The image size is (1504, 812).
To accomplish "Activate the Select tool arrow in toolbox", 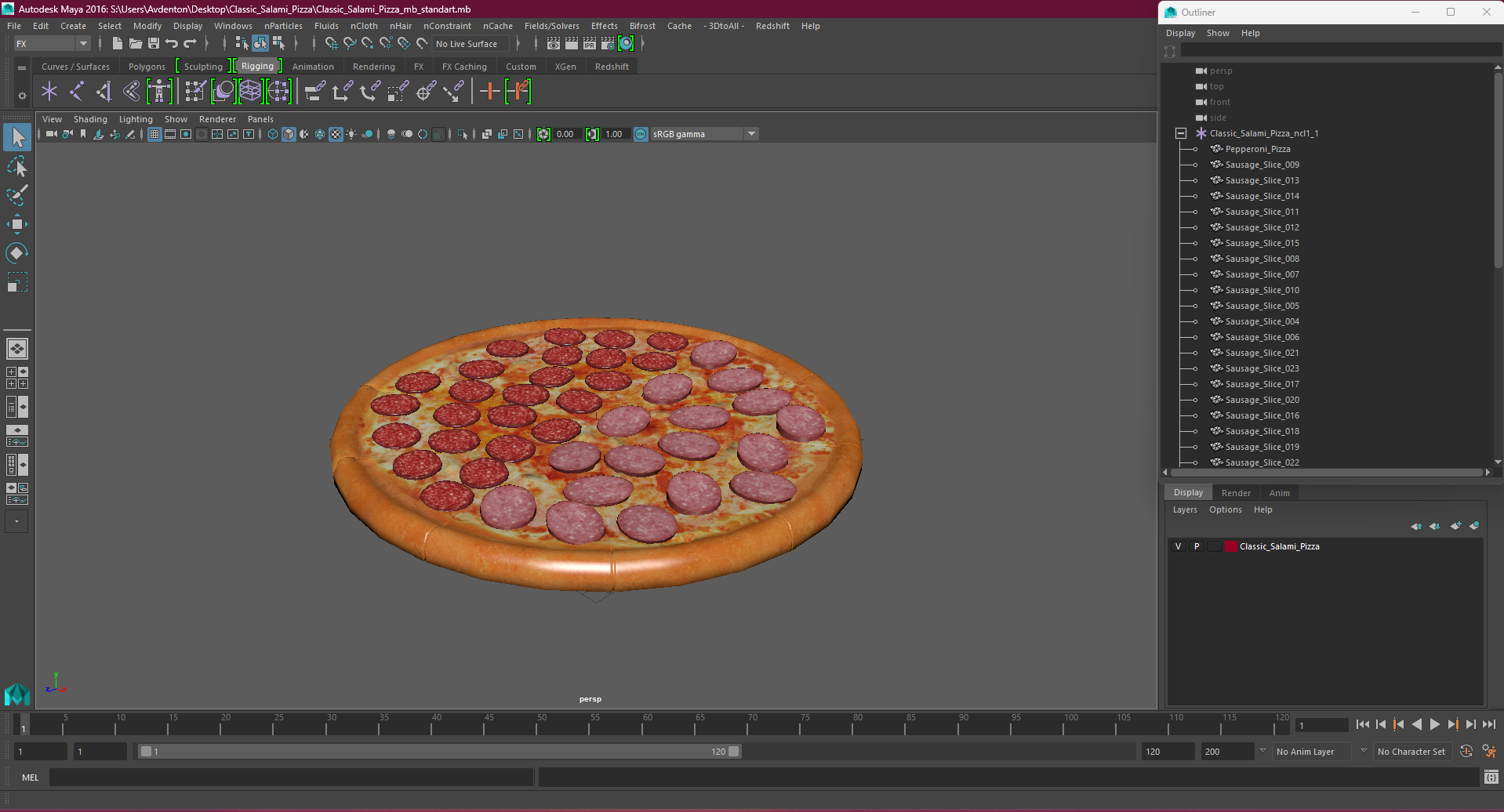I will point(17,138).
